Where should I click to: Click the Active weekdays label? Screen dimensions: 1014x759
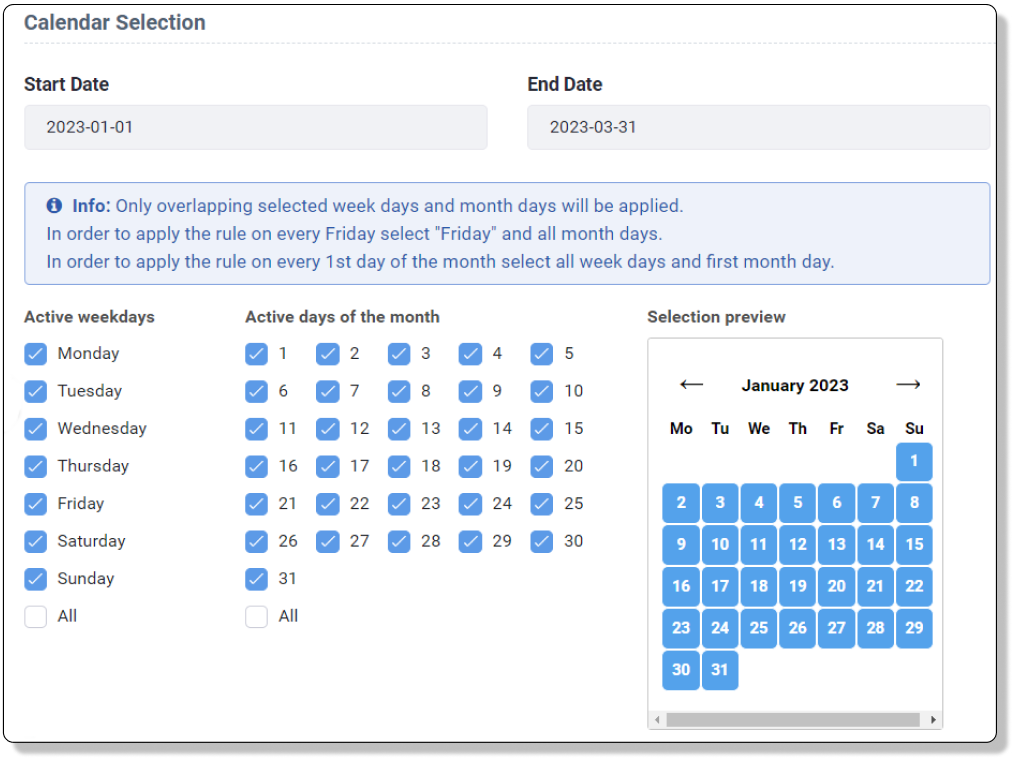89,317
